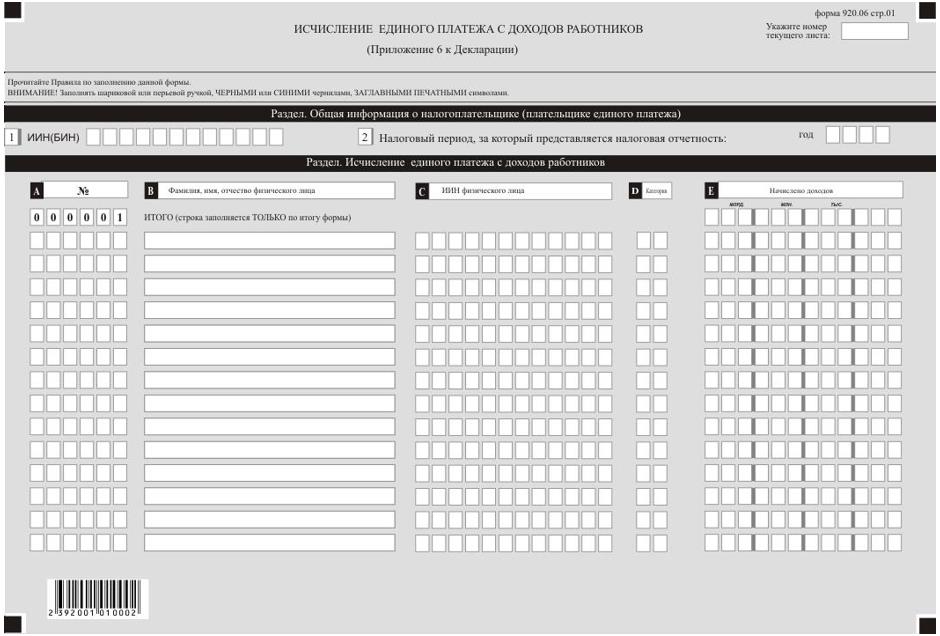Click the black B marker for the name column
The image size is (940, 636).
tap(151, 190)
